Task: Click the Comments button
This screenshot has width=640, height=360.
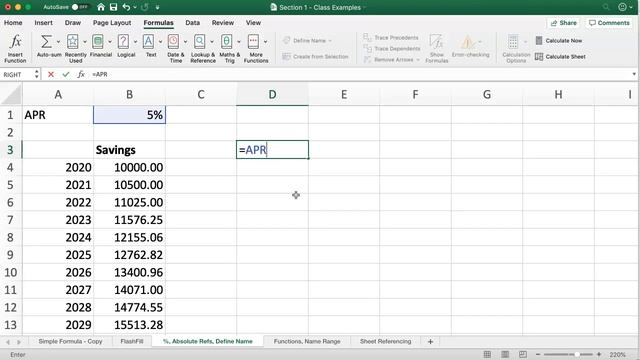Action: (609, 23)
